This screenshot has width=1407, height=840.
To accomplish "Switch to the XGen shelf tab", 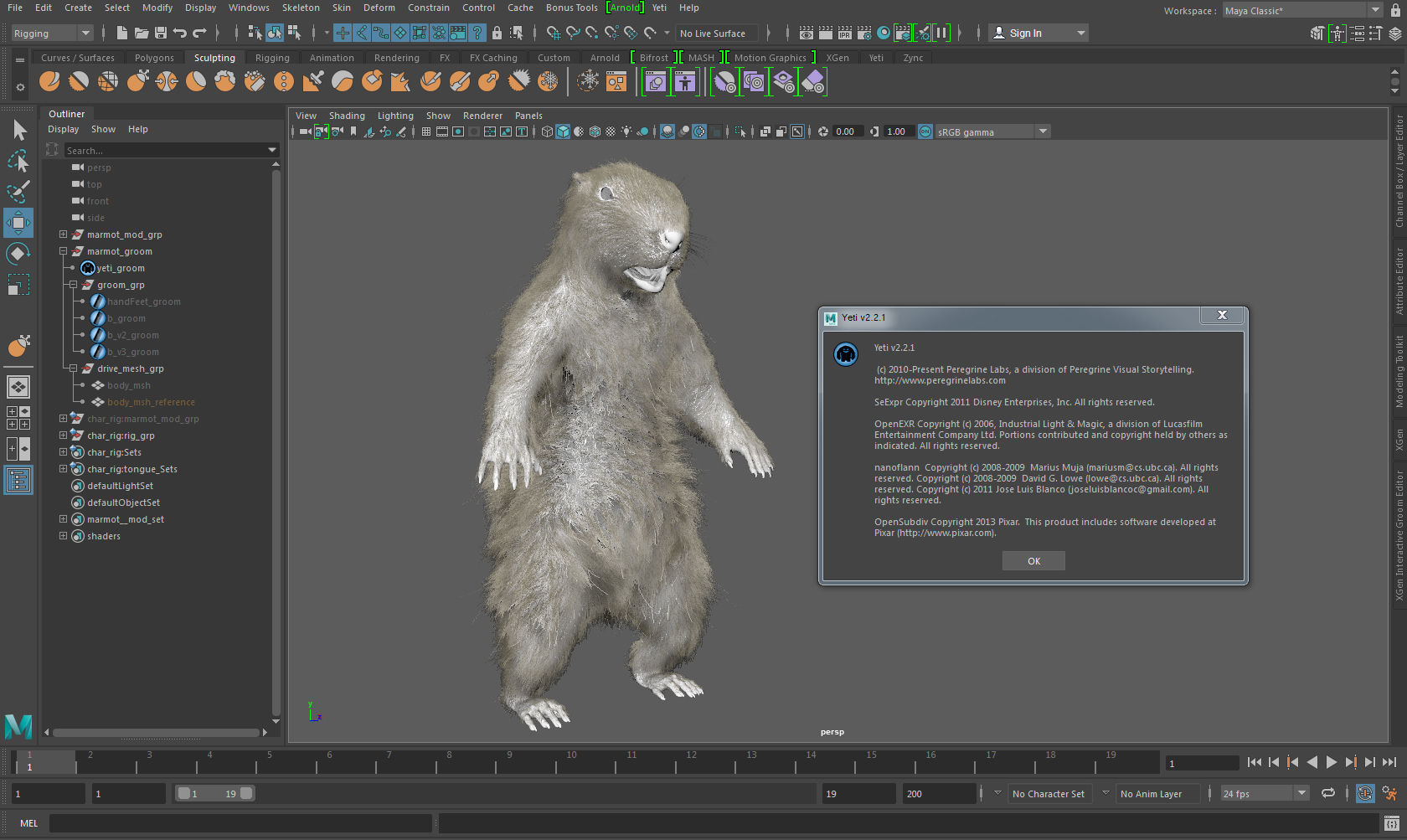I will pyautogui.click(x=837, y=58).
